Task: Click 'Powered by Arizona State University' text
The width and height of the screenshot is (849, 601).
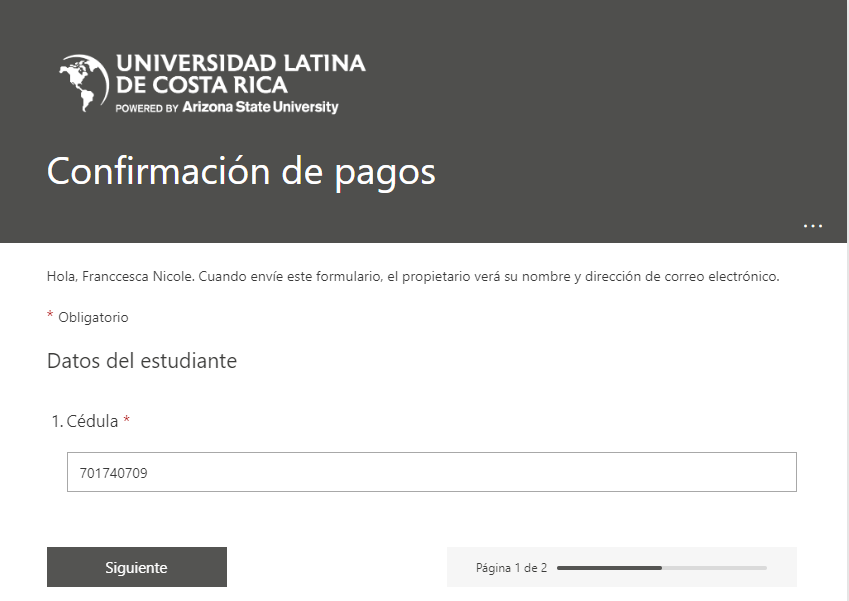Action: pyautogui.click(x=227, y=107)
